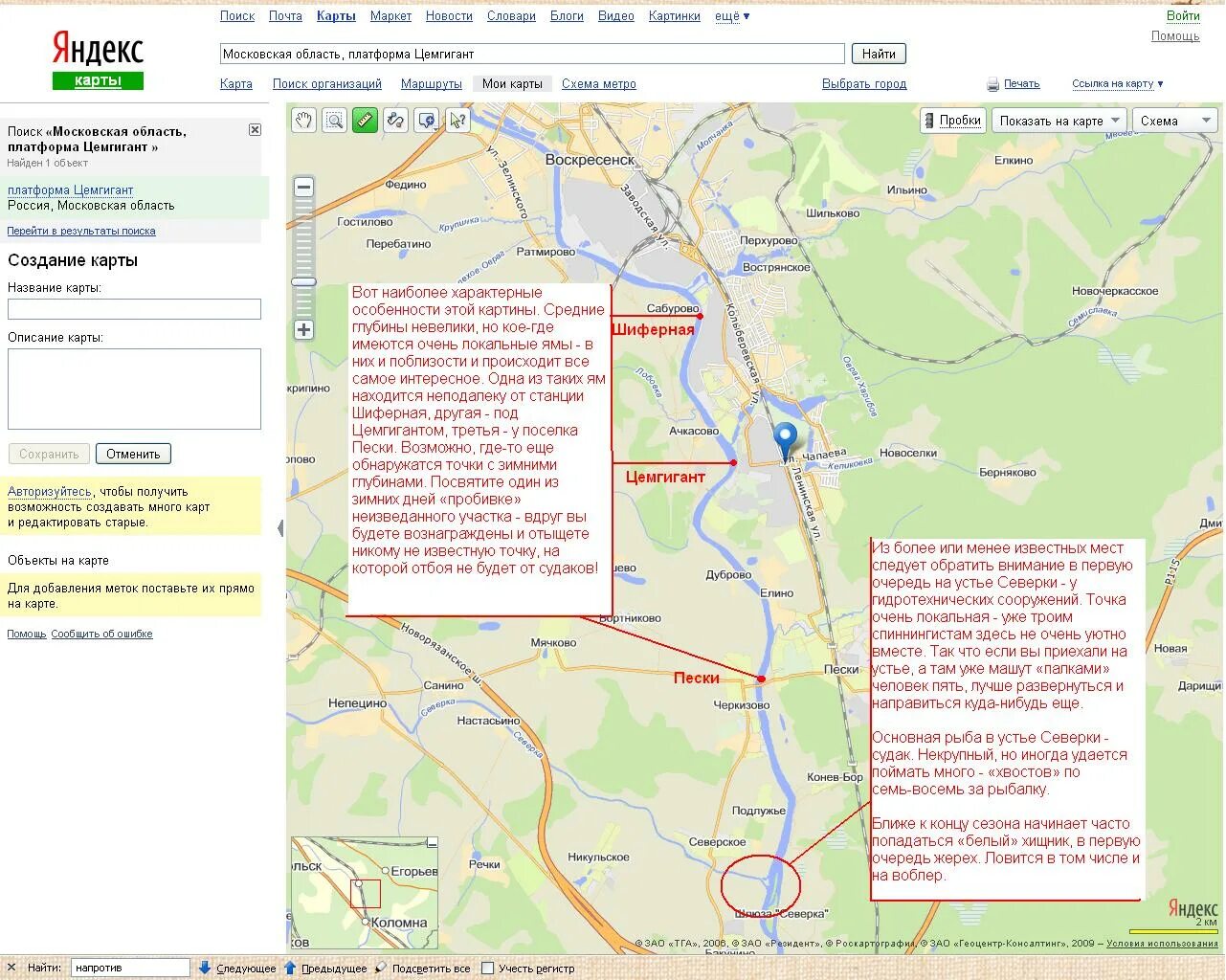The height and width of the screenshot is (980, 1226).
Task: Click the blue location pin on the map
Action: [785, 439]
